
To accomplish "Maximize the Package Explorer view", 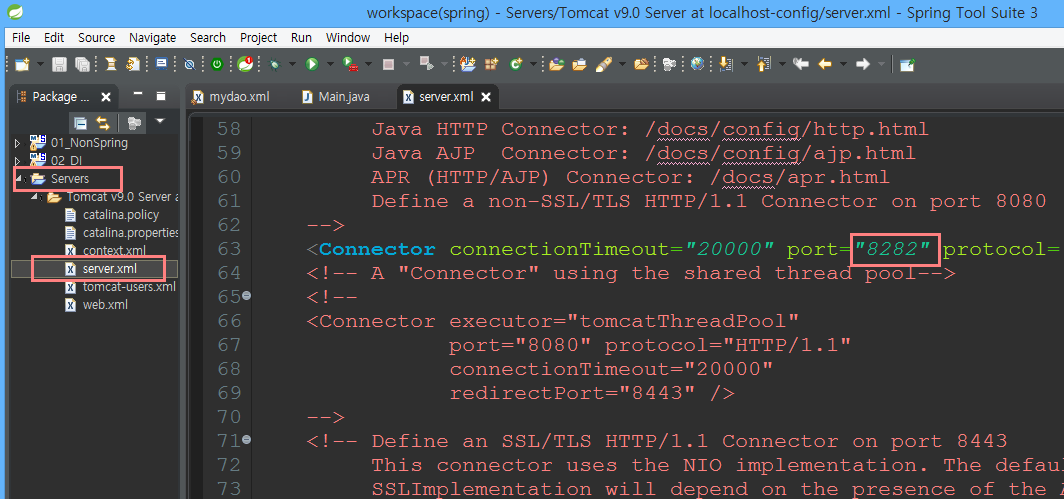I will point(161,96).
